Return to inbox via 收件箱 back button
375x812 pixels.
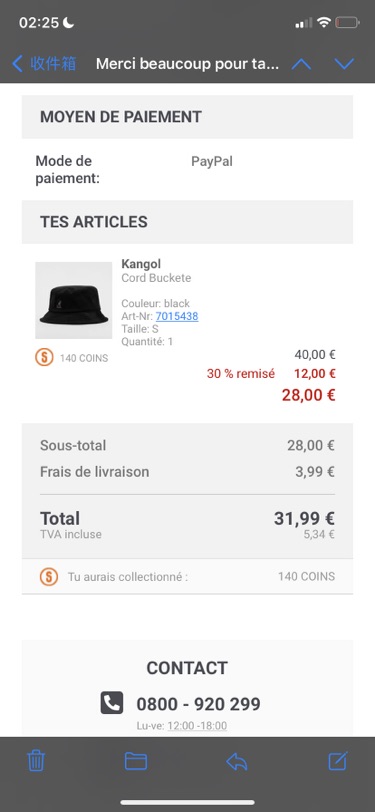point(44,64)
